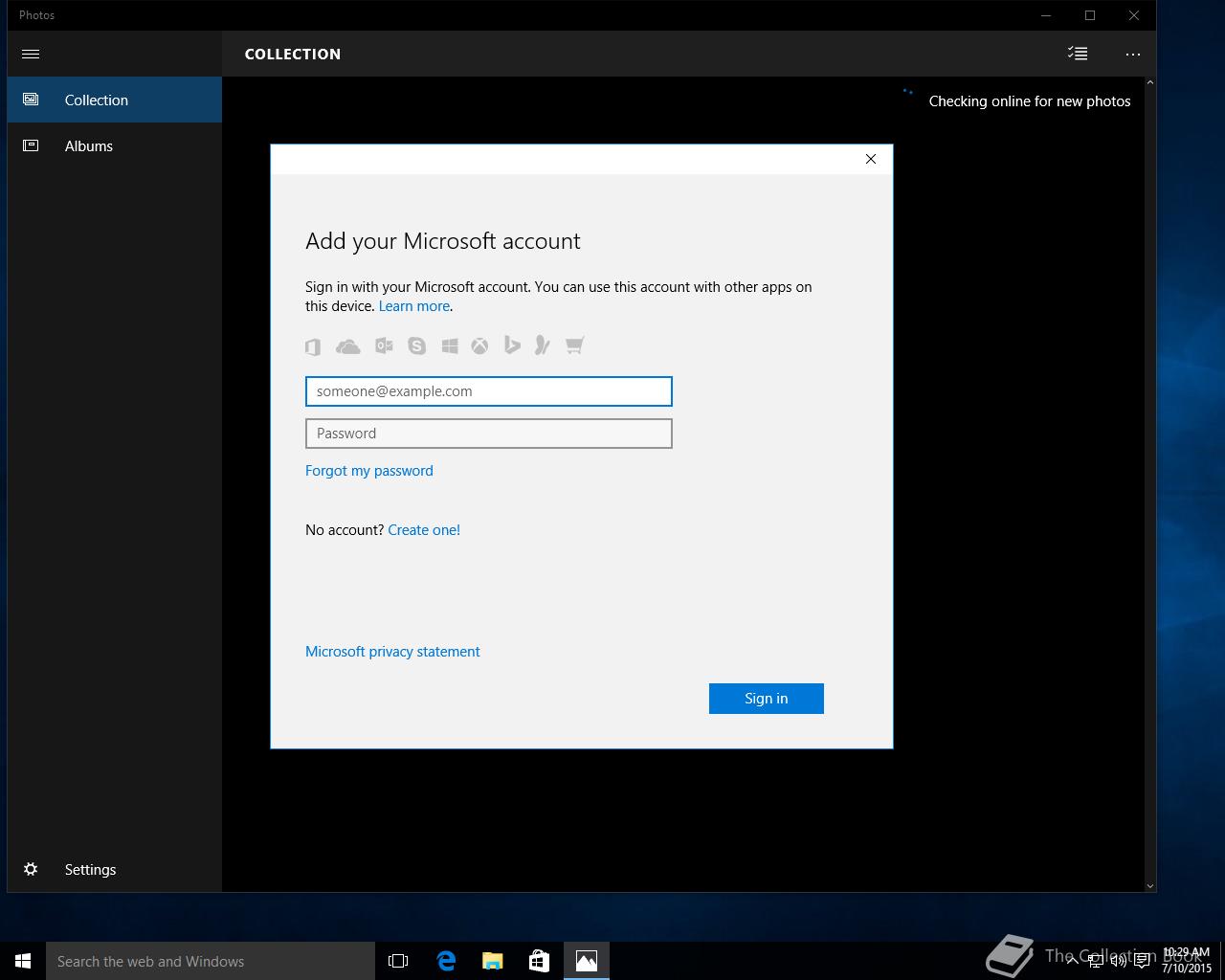Minimize the Photos window
This screenshot has height=980, width=1225.
[1046, 15]
